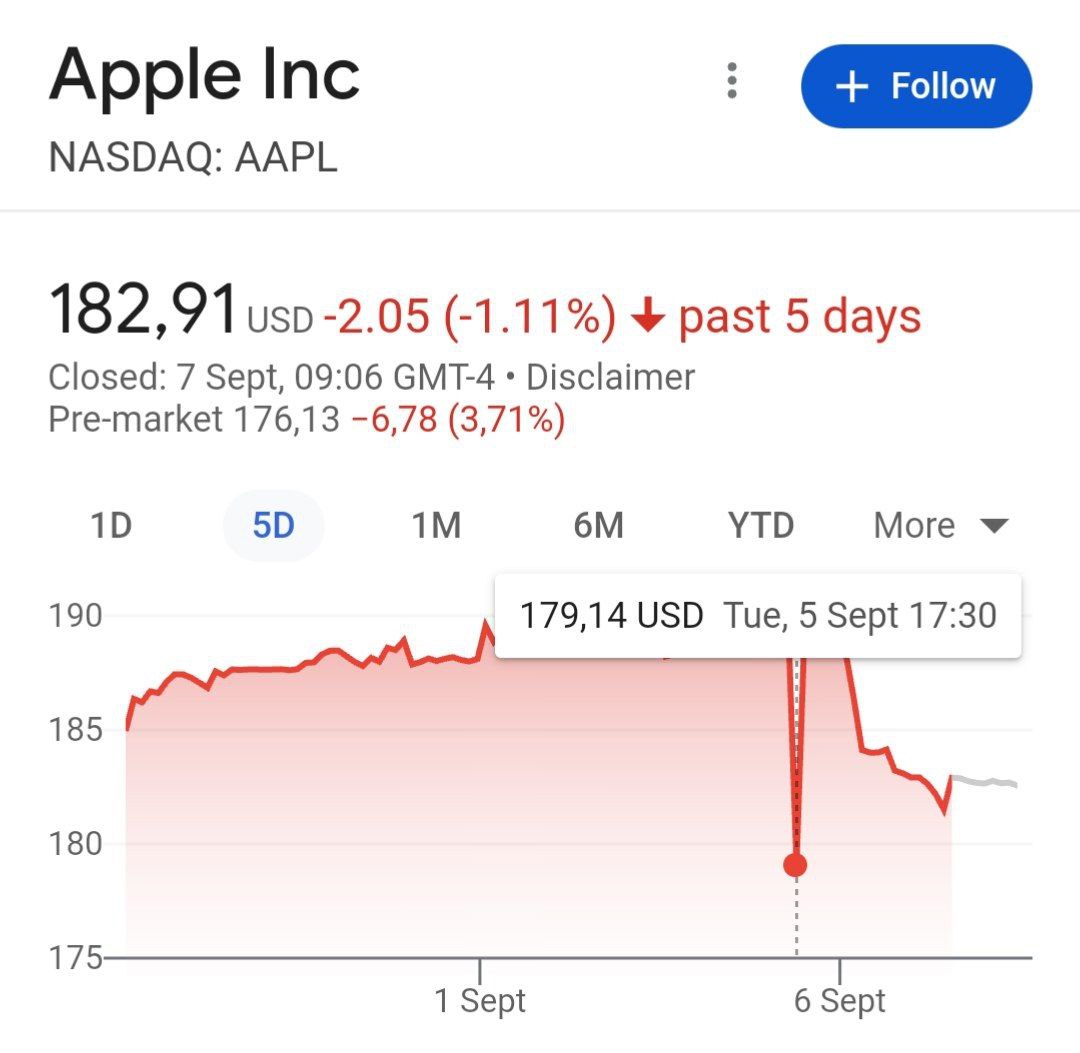Expand the More time range dropdown
1080x1053 pixels.
(x=913, y=524)
